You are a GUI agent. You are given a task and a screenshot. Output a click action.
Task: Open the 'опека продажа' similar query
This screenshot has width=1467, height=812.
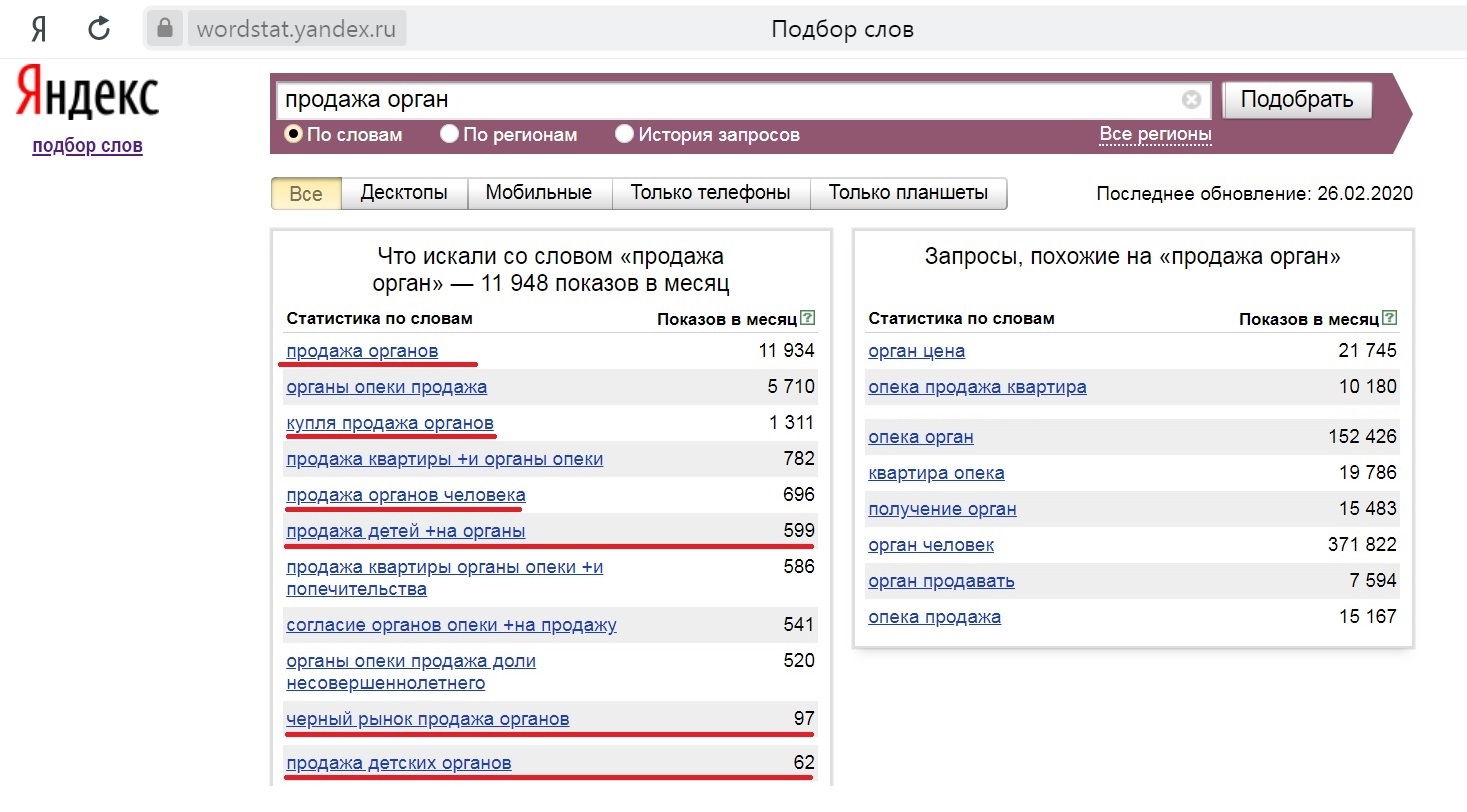tap(934, 617)
